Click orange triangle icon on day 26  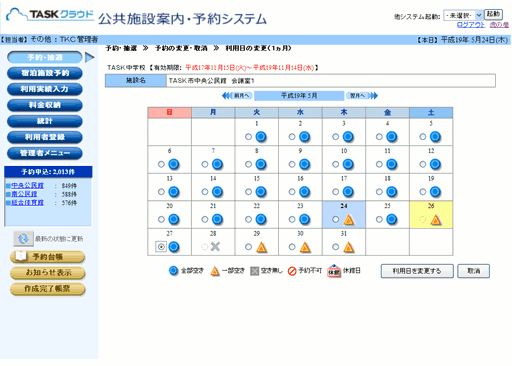[x=436, y=220]
